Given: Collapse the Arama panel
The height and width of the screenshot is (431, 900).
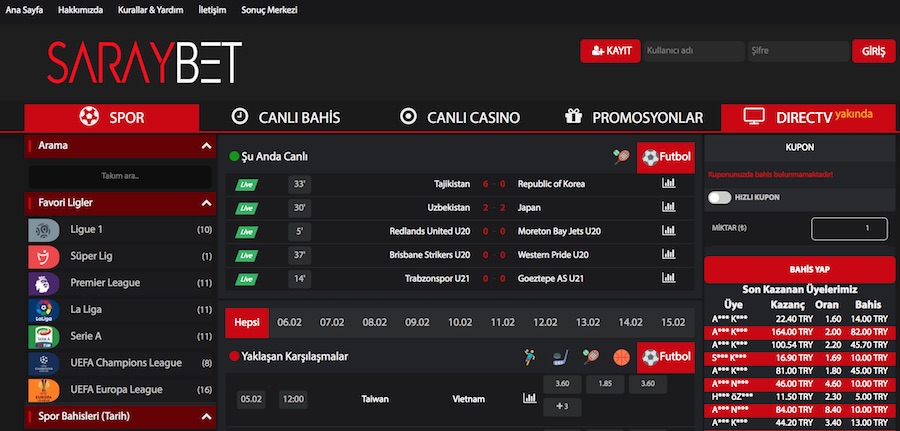Looking at the screenshot, I should (x=207, y=146).
